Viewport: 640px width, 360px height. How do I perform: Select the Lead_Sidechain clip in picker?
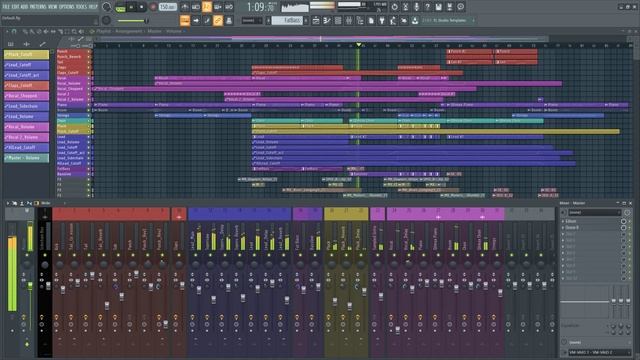click(x=27, y=106)
